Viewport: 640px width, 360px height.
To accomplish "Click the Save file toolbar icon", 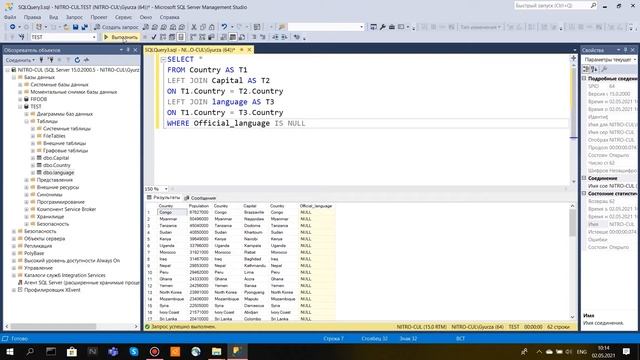I will click(x=76, y=27).
